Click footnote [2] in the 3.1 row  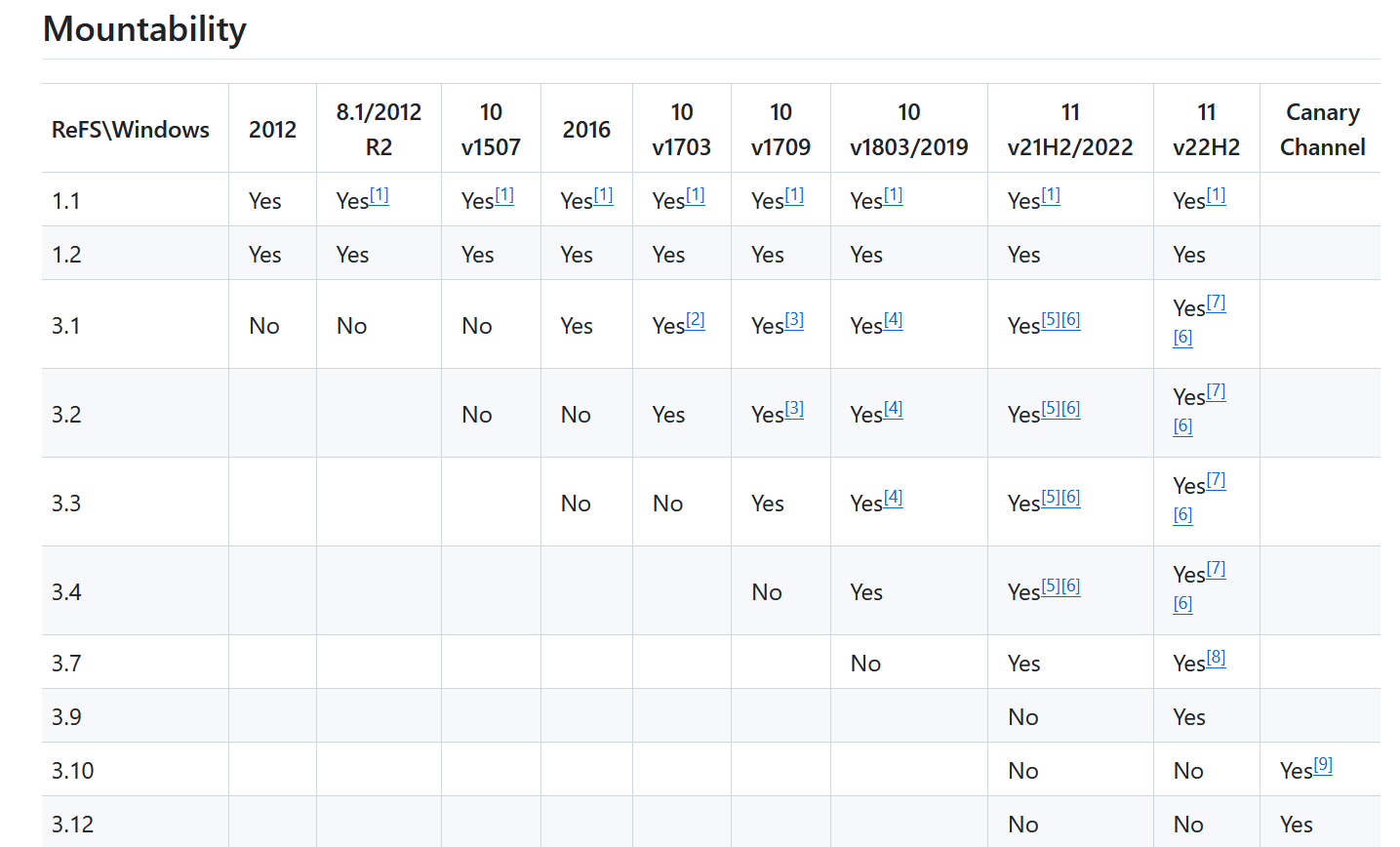click(x=696, y=320)
